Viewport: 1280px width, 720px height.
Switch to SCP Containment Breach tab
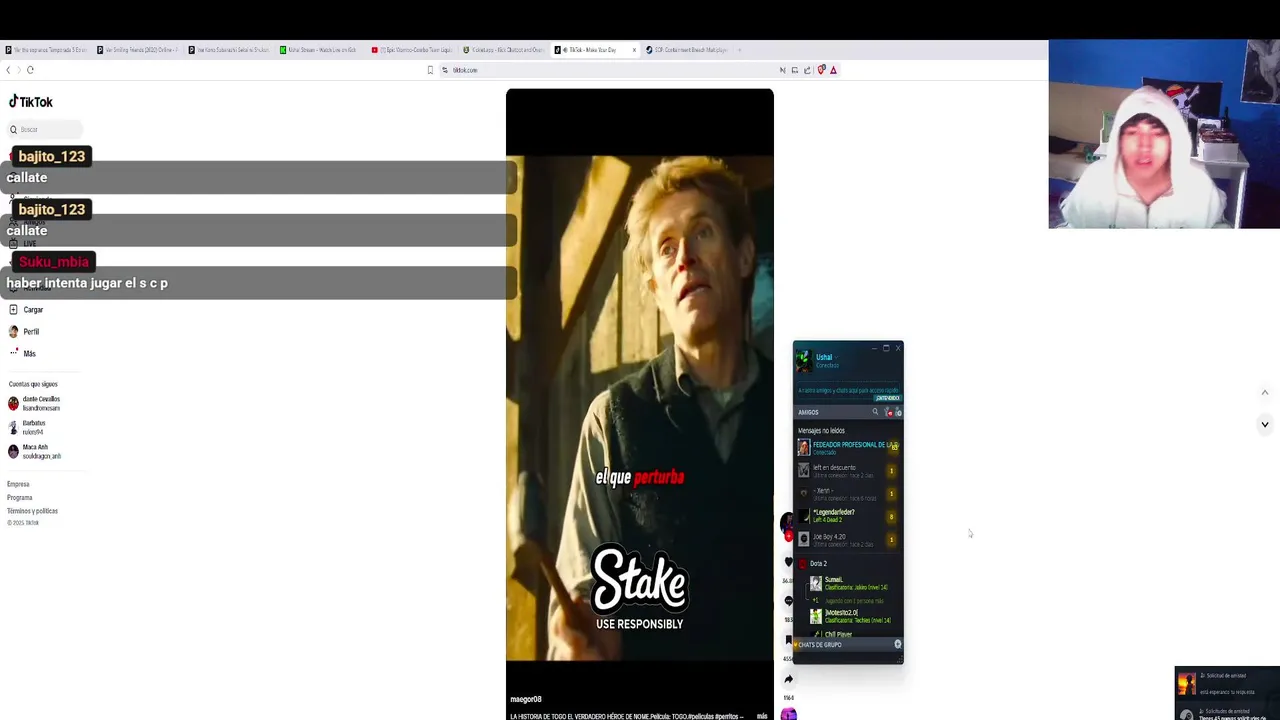click(687, 50)
